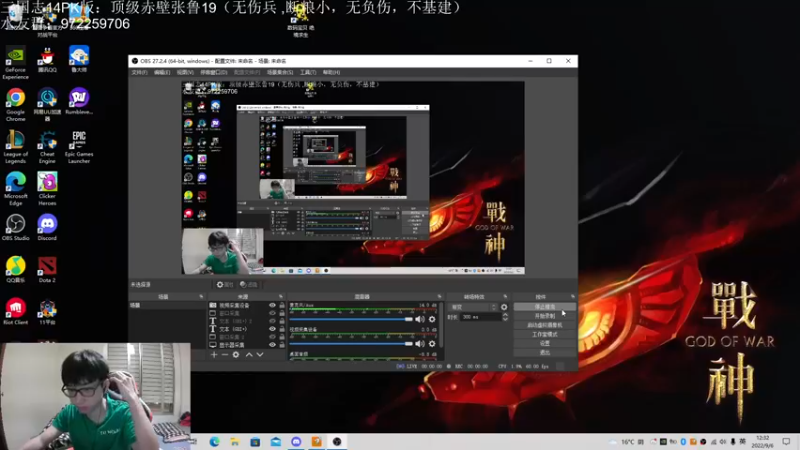The width and height of the screenshot is (800, 450).
Task: Open settings gear for the first mixer channel
Action: pyautogui.click(x=432, y=319)
